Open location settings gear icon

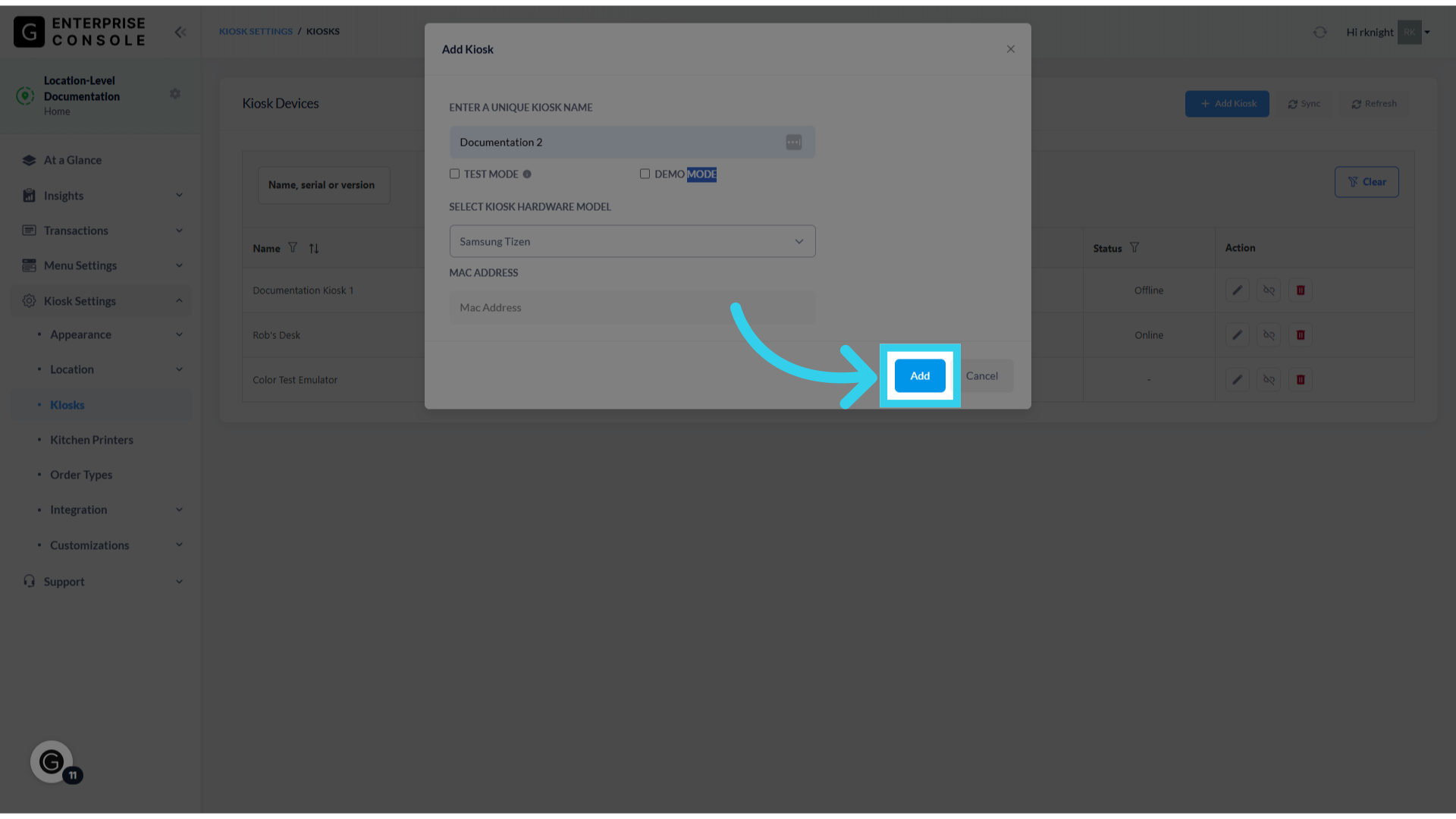pos(175,94)
